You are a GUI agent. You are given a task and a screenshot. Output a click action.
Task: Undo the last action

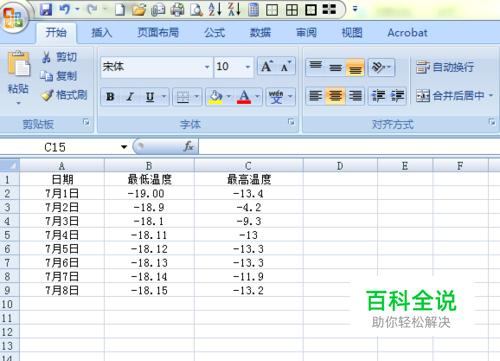pos(65,9)
